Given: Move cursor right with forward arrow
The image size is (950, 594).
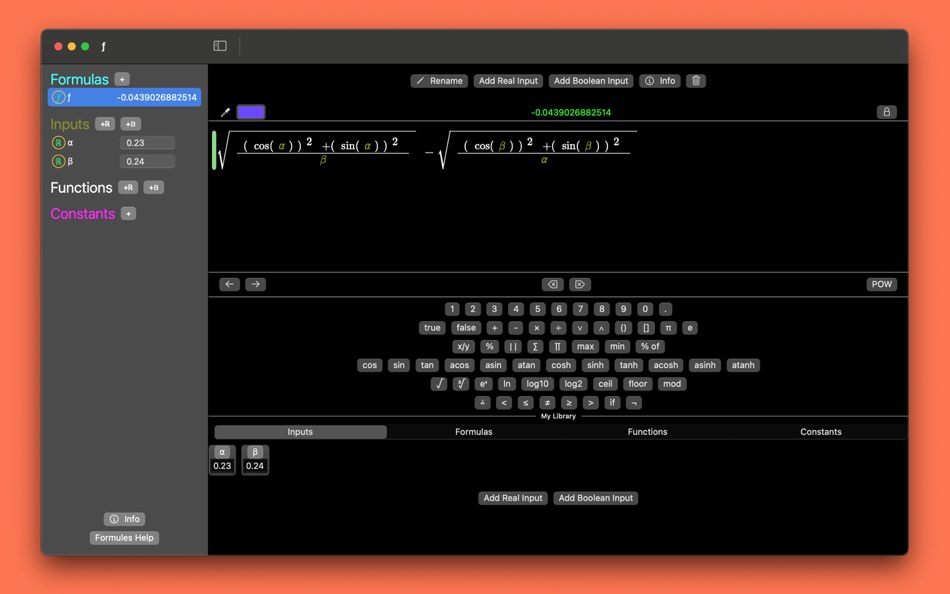Looking at the screenshot, I should pos(255,284).
